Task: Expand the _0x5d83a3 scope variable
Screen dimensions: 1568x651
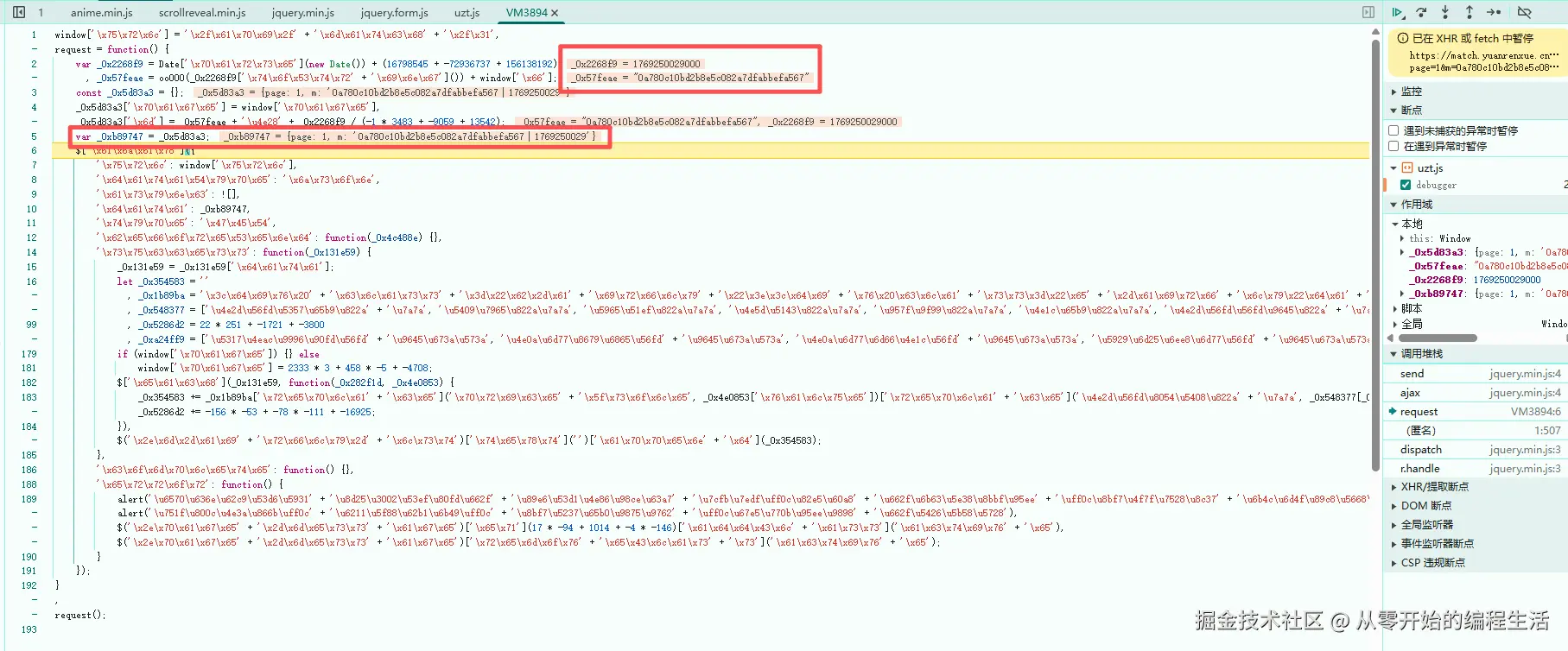Action: click(x=1402, y=252)
